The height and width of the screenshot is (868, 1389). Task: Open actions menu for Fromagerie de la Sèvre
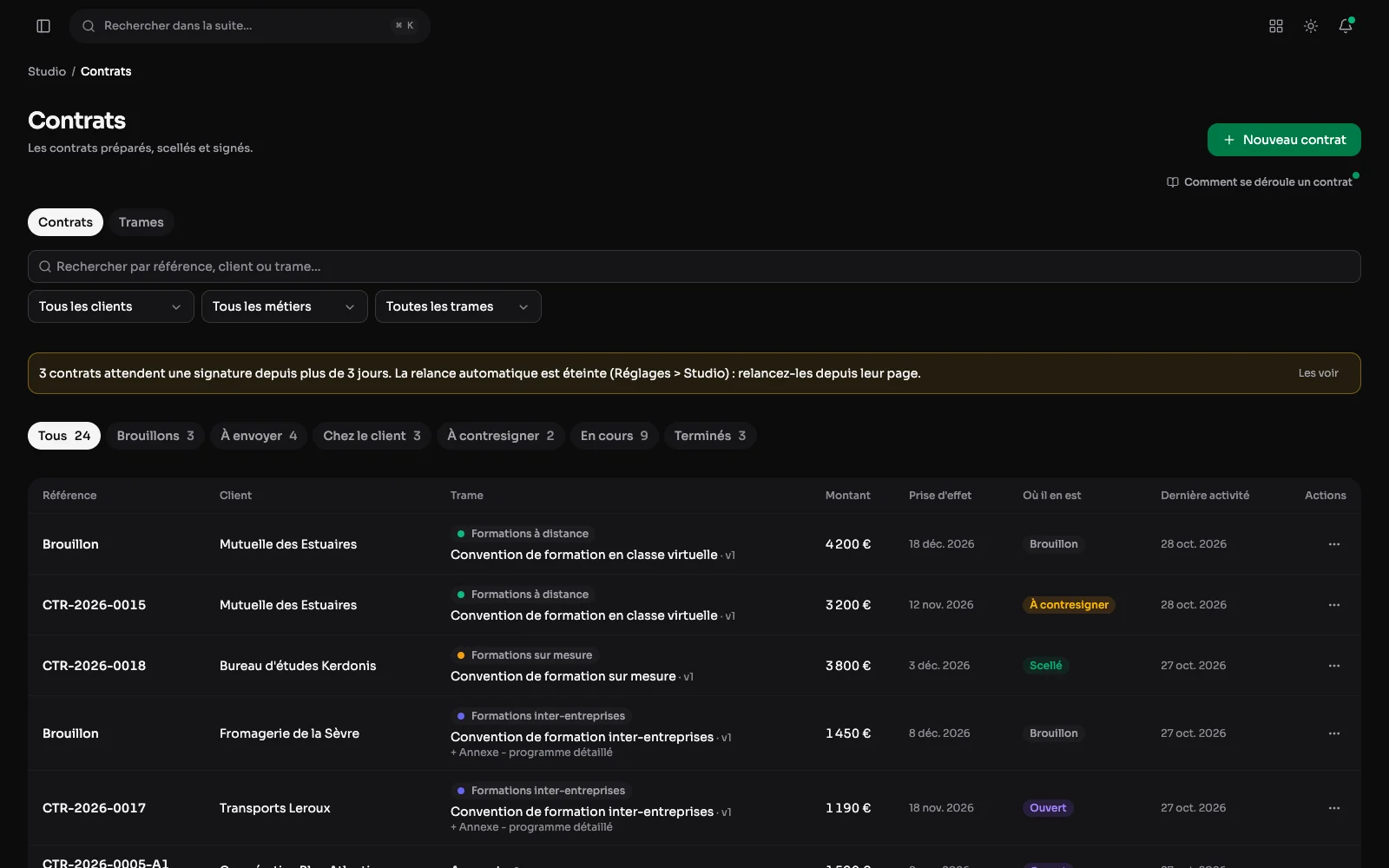pyautogui.click(x=1334, y=733)
